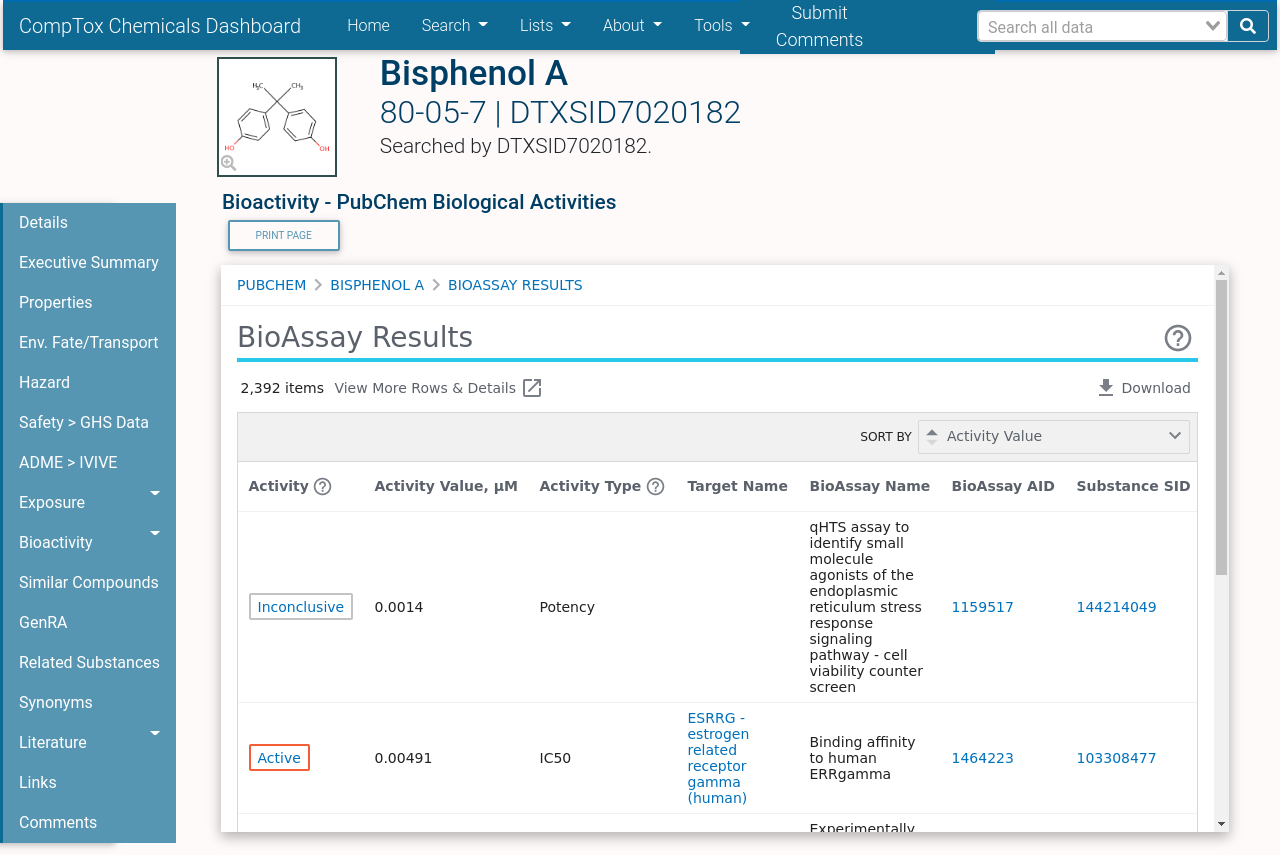Open the Sort By Activity Value dropdown
Screen dimensions: 1280x855
(x=1054, y=436)
